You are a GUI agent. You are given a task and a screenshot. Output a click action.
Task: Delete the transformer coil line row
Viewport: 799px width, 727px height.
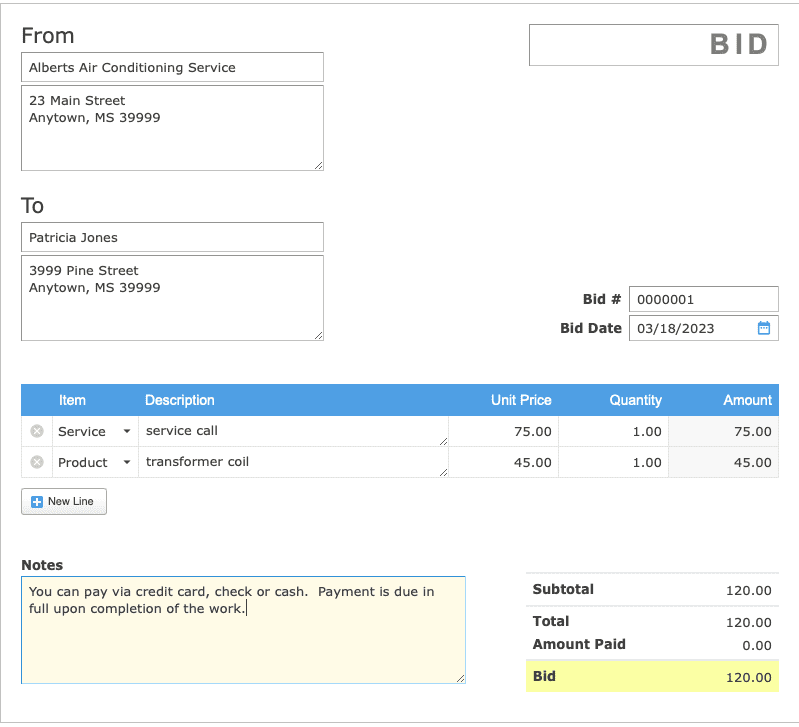(x=37, y=462)
